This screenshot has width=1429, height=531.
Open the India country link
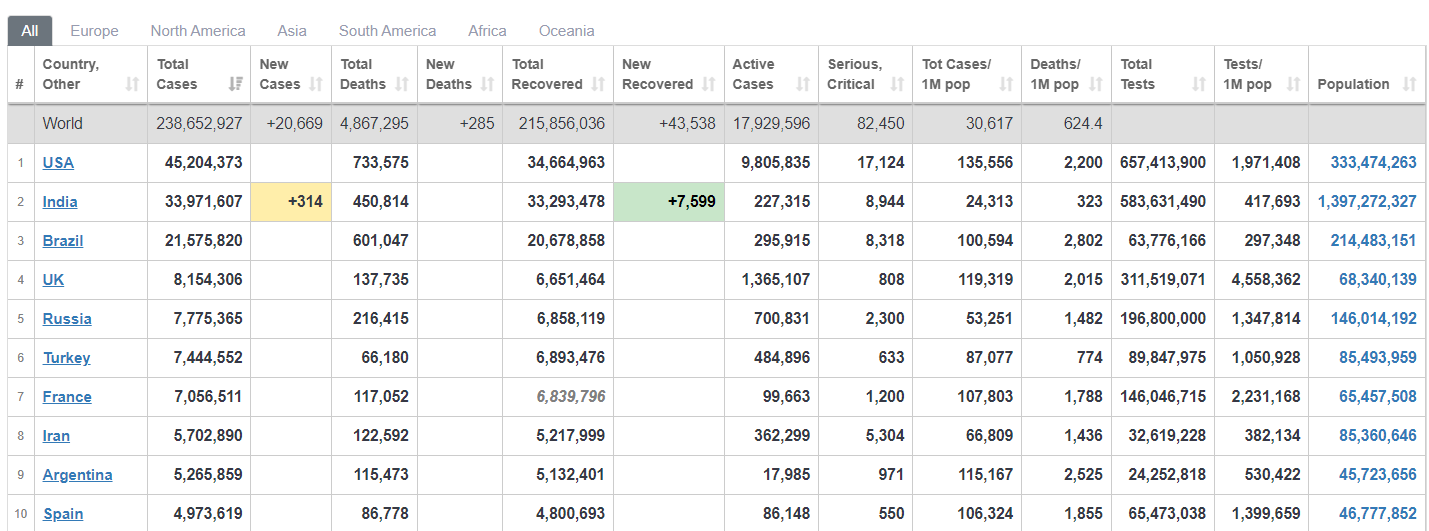60,201
